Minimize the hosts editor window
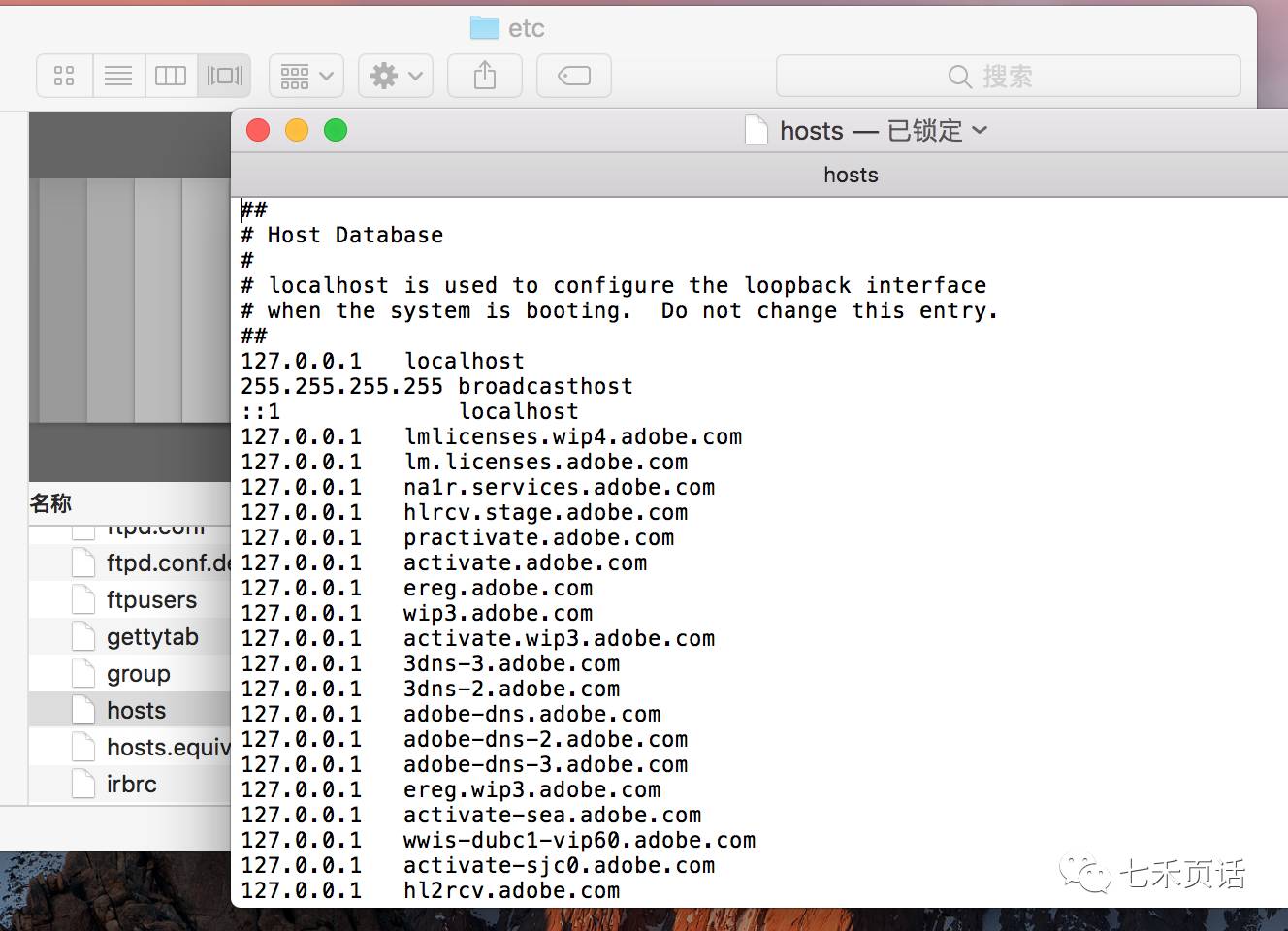This screenshot has width=1288, height=931. [297, 130]
